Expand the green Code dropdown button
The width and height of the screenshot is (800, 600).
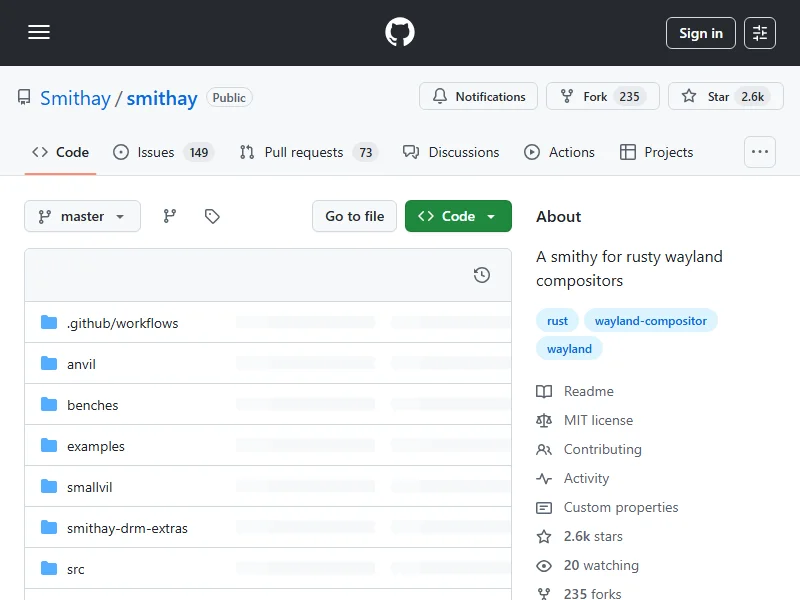(458, 216)
